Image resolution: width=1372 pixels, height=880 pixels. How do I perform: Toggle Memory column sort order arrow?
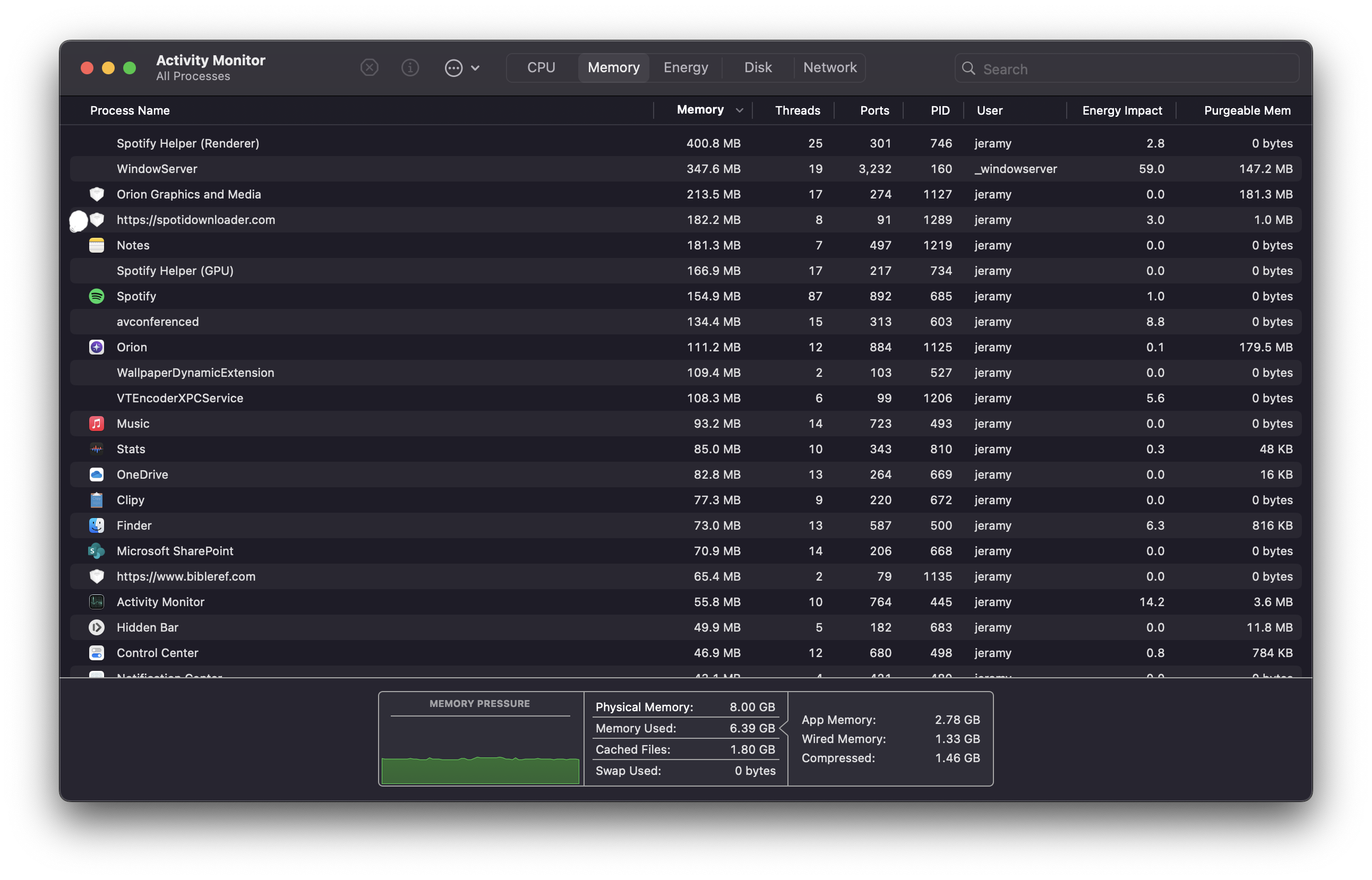(739, 110)
